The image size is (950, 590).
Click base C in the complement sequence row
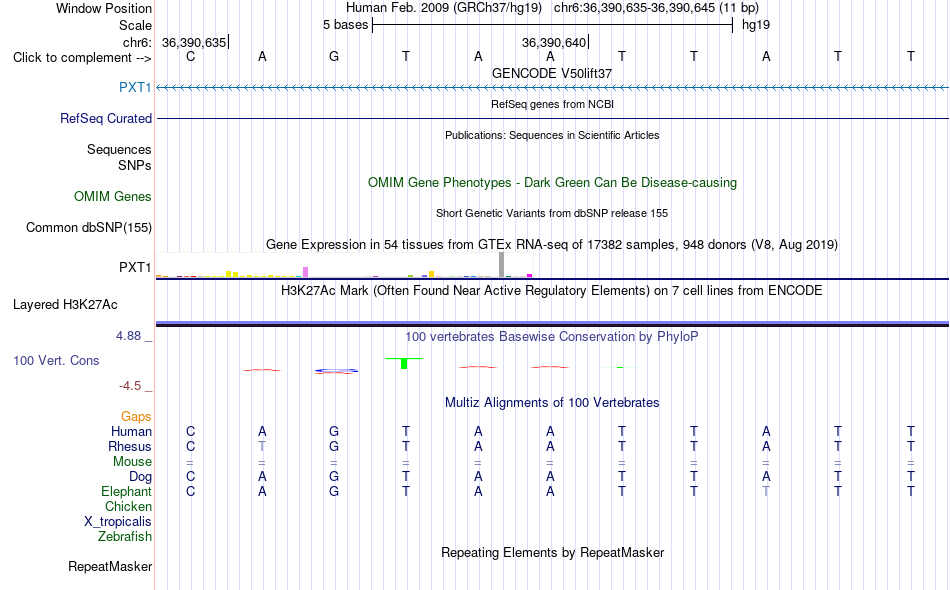click(190, 56)
